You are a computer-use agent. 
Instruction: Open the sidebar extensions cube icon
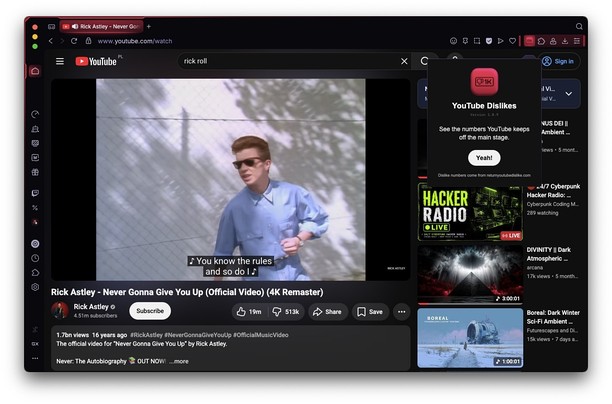[x=35, y=272]
